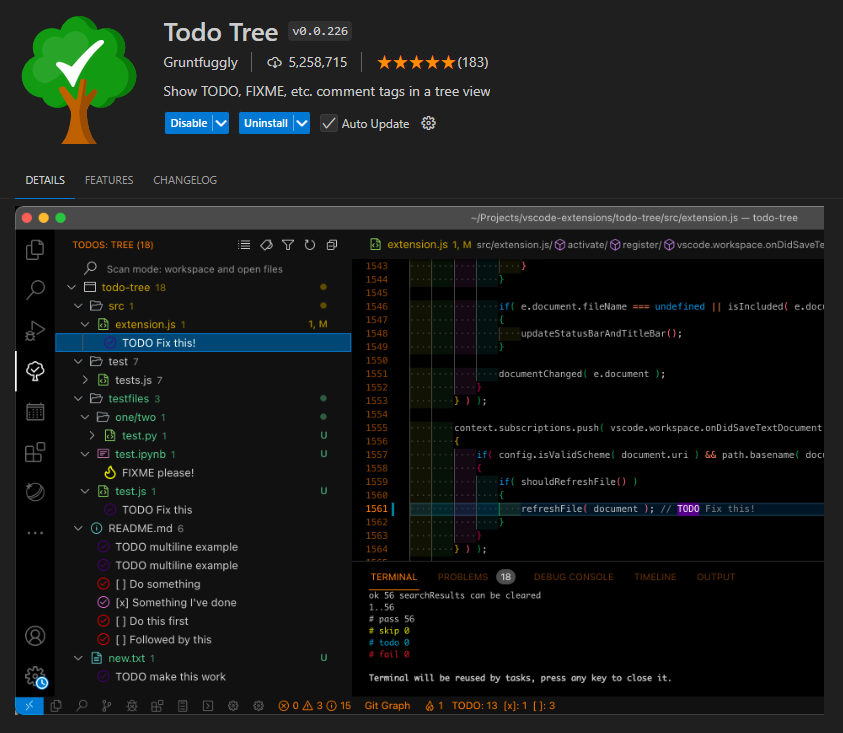Open the Manage gear with clock badge

[x=36, y=677]
